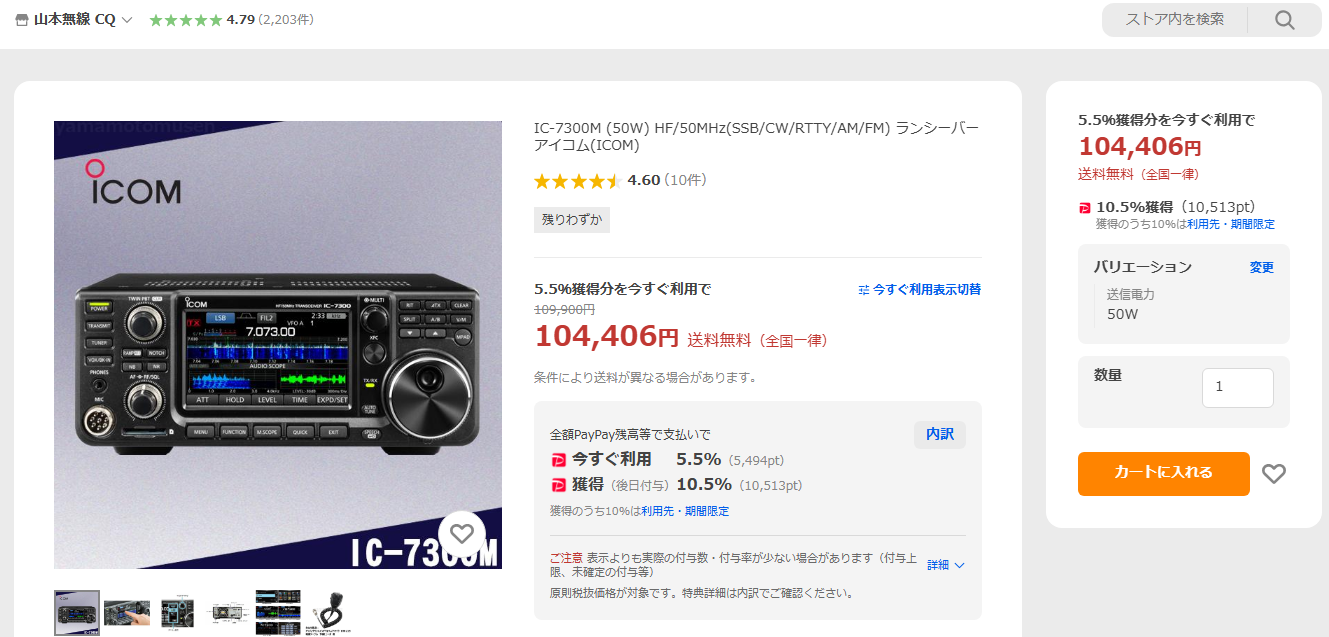Click the PayPay icon beside 10.5%獲得 in sidebar
The image size is (1329, 637).
tap(1085, 208)
